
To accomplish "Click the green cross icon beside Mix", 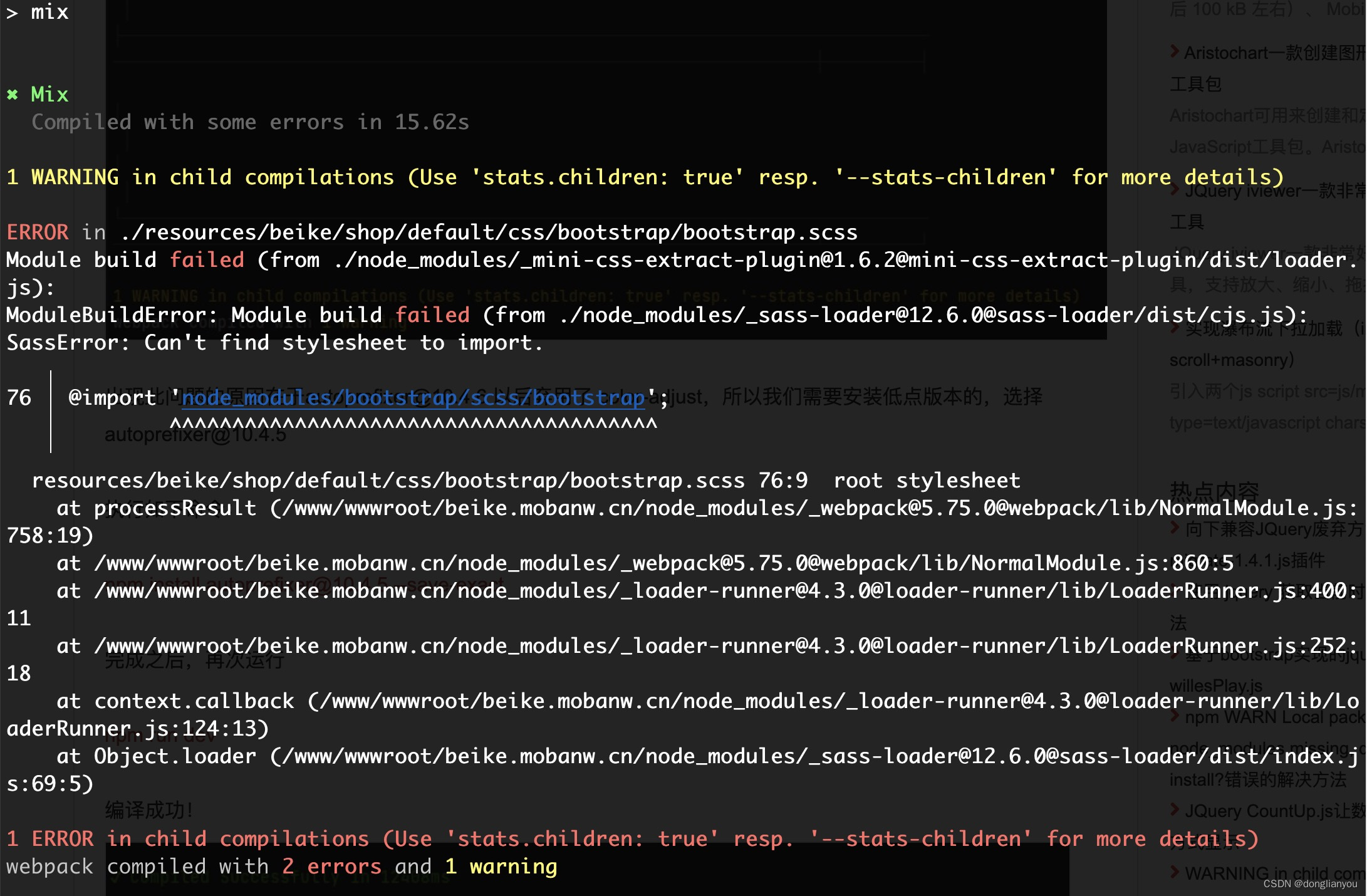I will pos(13,95).
